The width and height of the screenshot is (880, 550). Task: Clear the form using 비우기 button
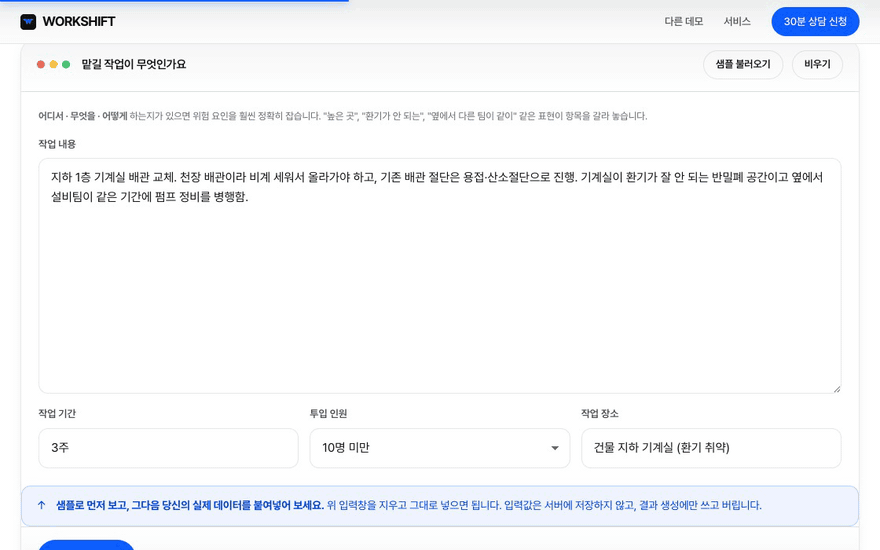pyautogui.click(x=817, y=64)
